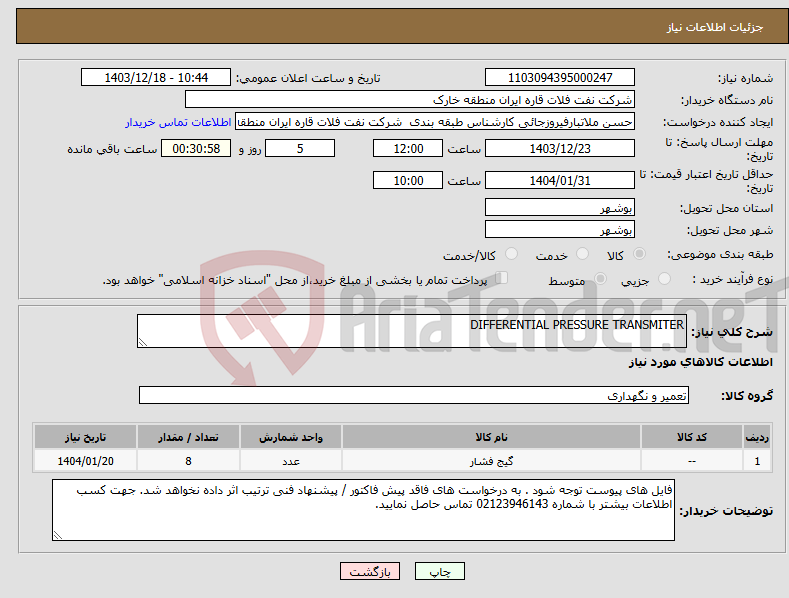Click the عدد unit cell
Image resolution: width=789 pixels, height=598 pixels.
pyautogui.click(x=291, y=461)
